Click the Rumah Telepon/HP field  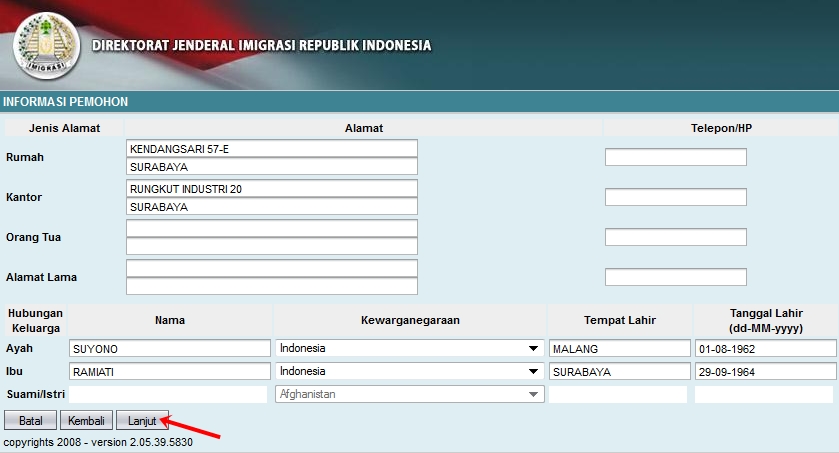click(676, 157)
